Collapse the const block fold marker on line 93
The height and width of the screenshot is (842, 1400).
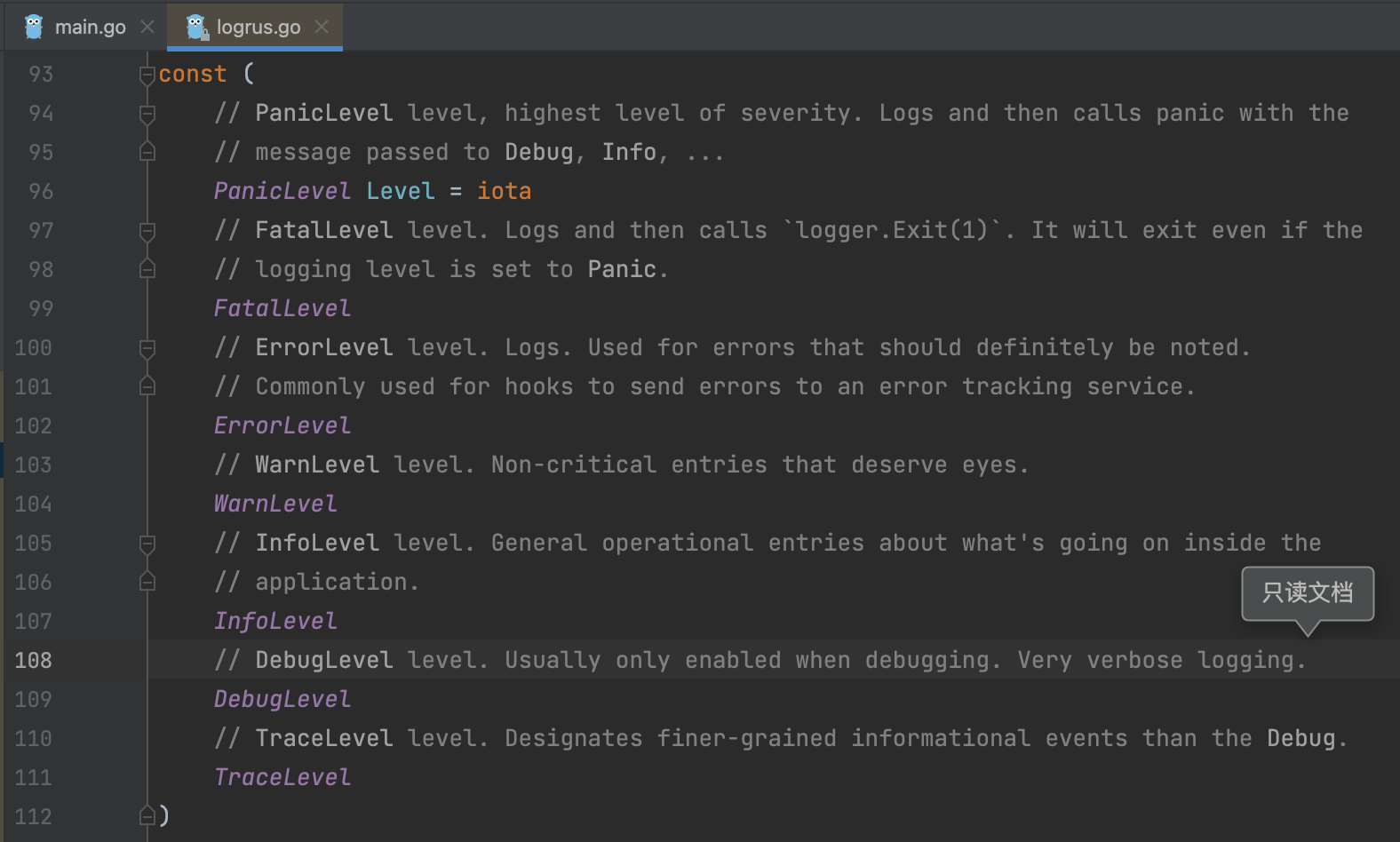[x=147, y=75]
